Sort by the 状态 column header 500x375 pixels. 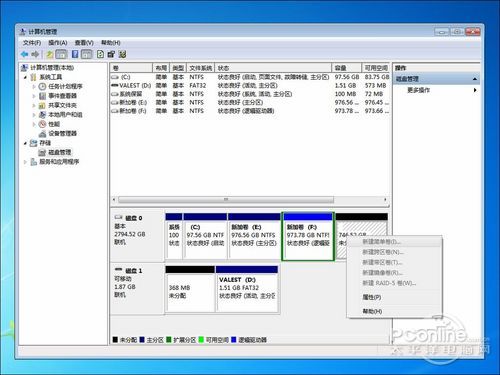click(x=273, y=68)
